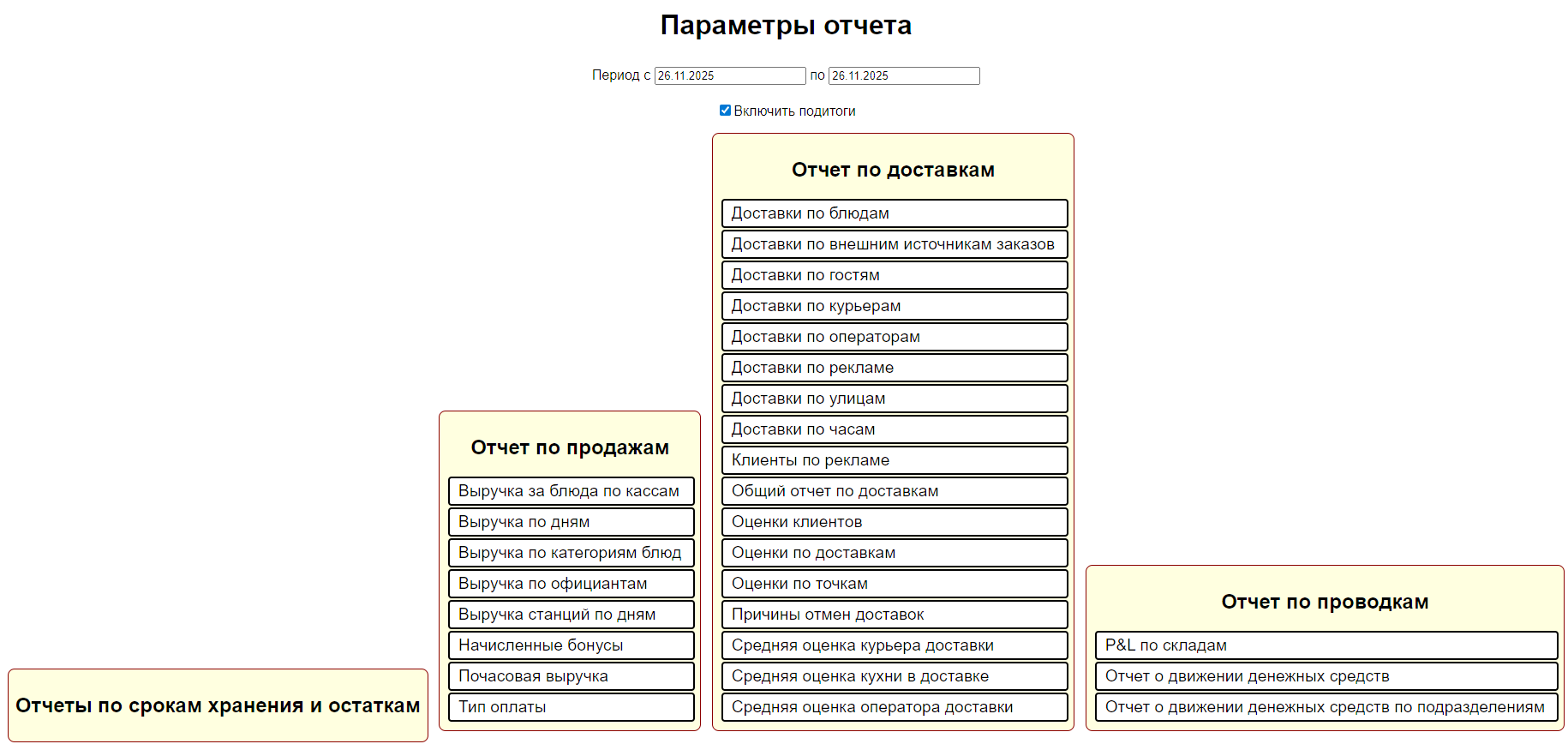Open 'P&L по складам' report

[1326, 645]
